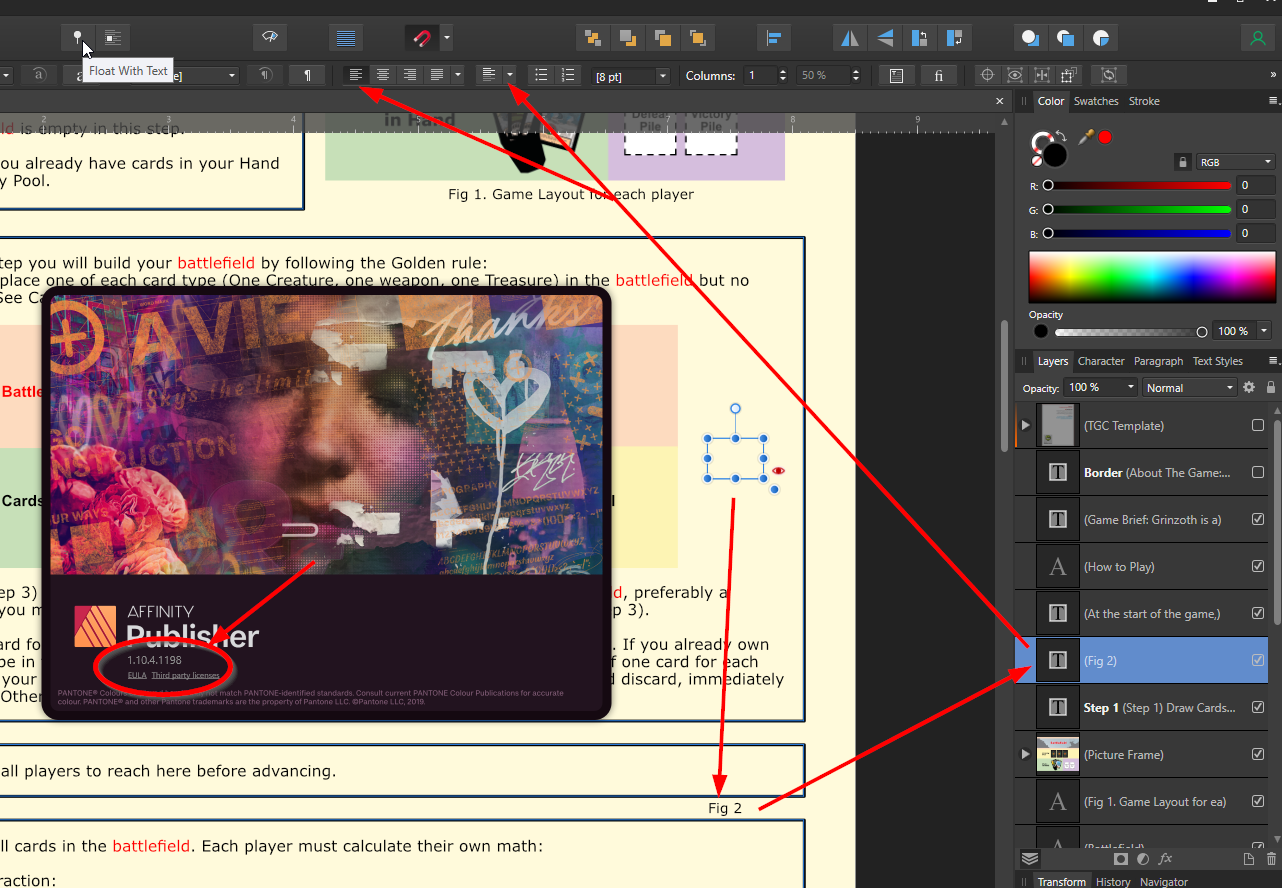Expand the (Picture Frame) layer
1282x888 pixels.
click(1025, 755)
